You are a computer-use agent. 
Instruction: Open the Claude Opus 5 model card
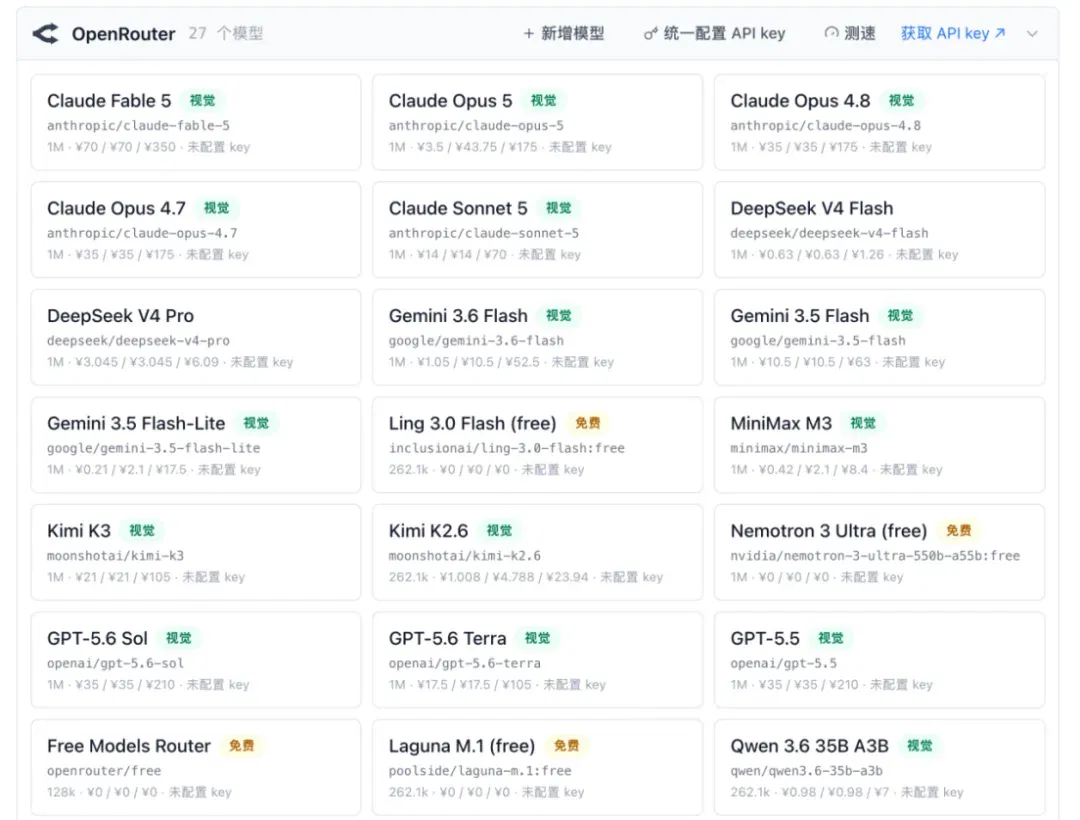coord(537,122)
